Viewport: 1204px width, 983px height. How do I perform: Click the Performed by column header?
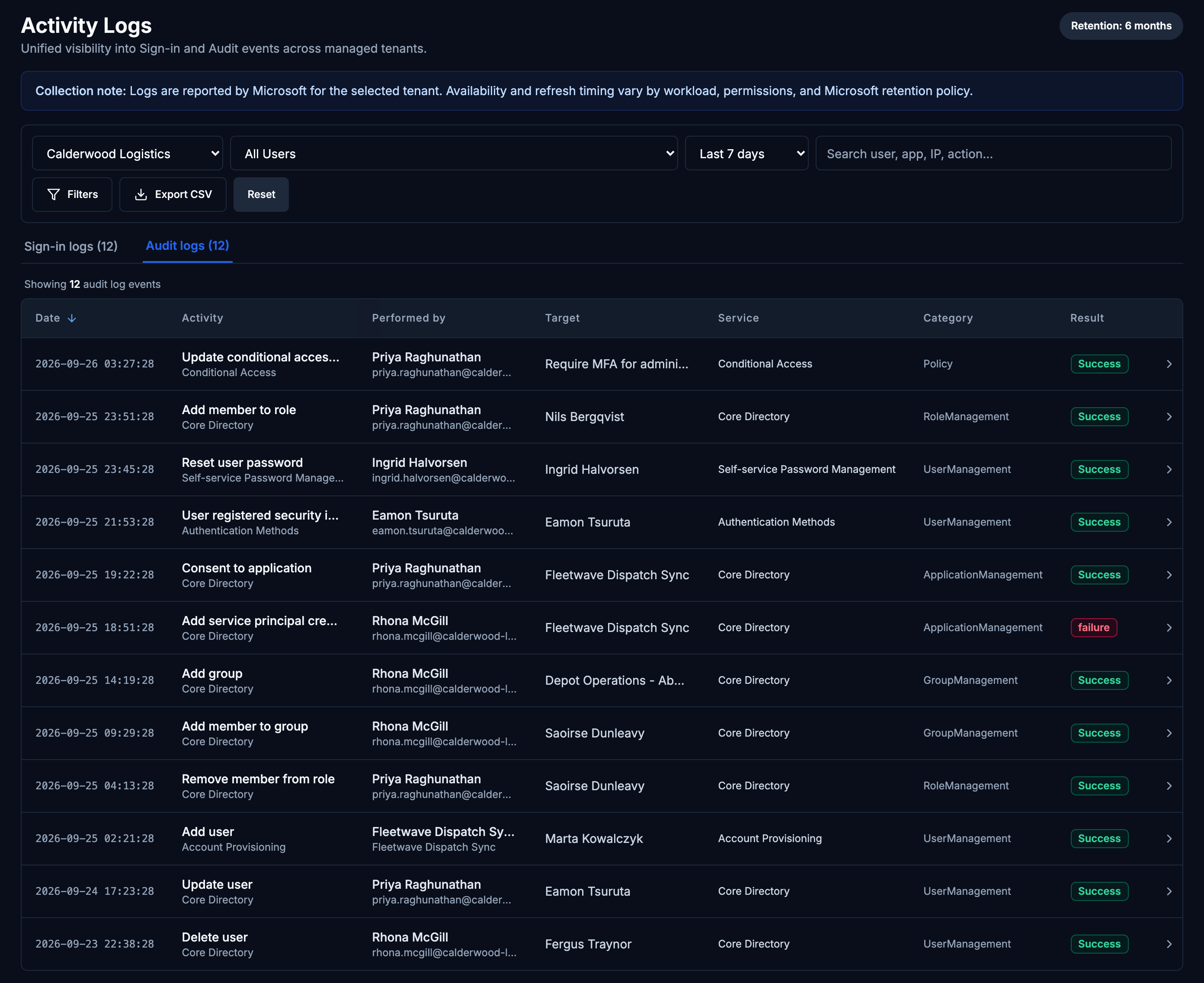click(409, 318)
